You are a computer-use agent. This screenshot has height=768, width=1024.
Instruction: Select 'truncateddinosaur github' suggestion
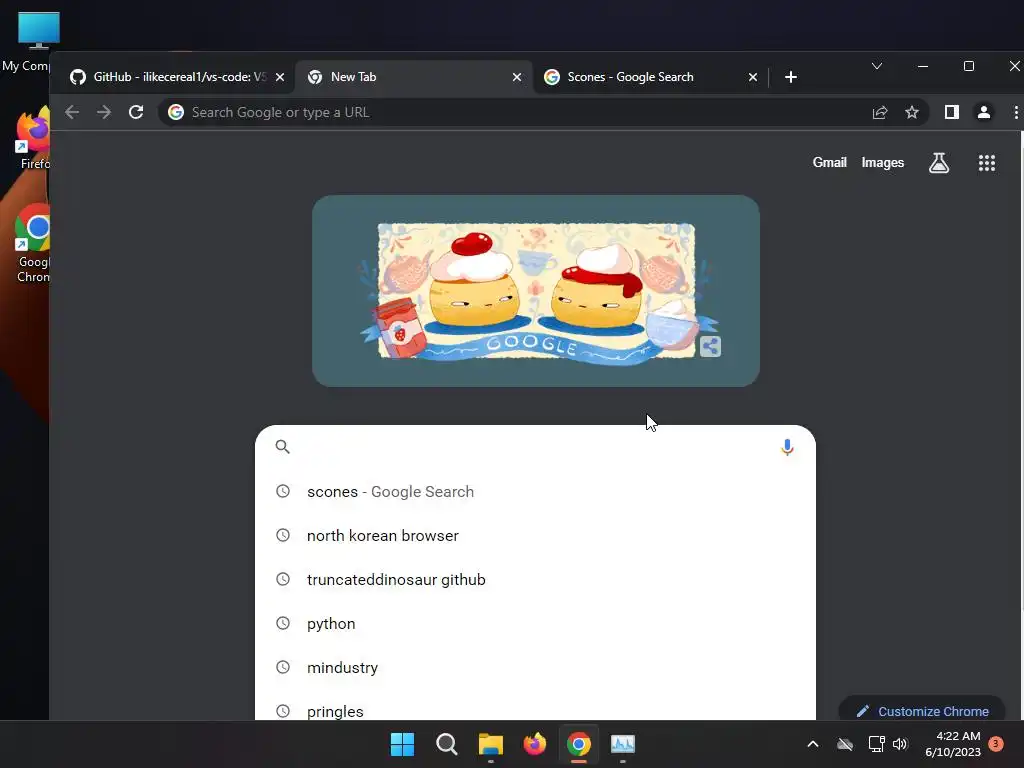click(535, 580)
